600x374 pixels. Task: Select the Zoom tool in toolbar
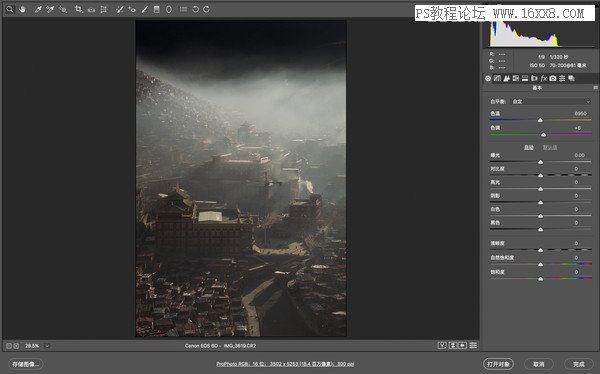pos(10,9)
